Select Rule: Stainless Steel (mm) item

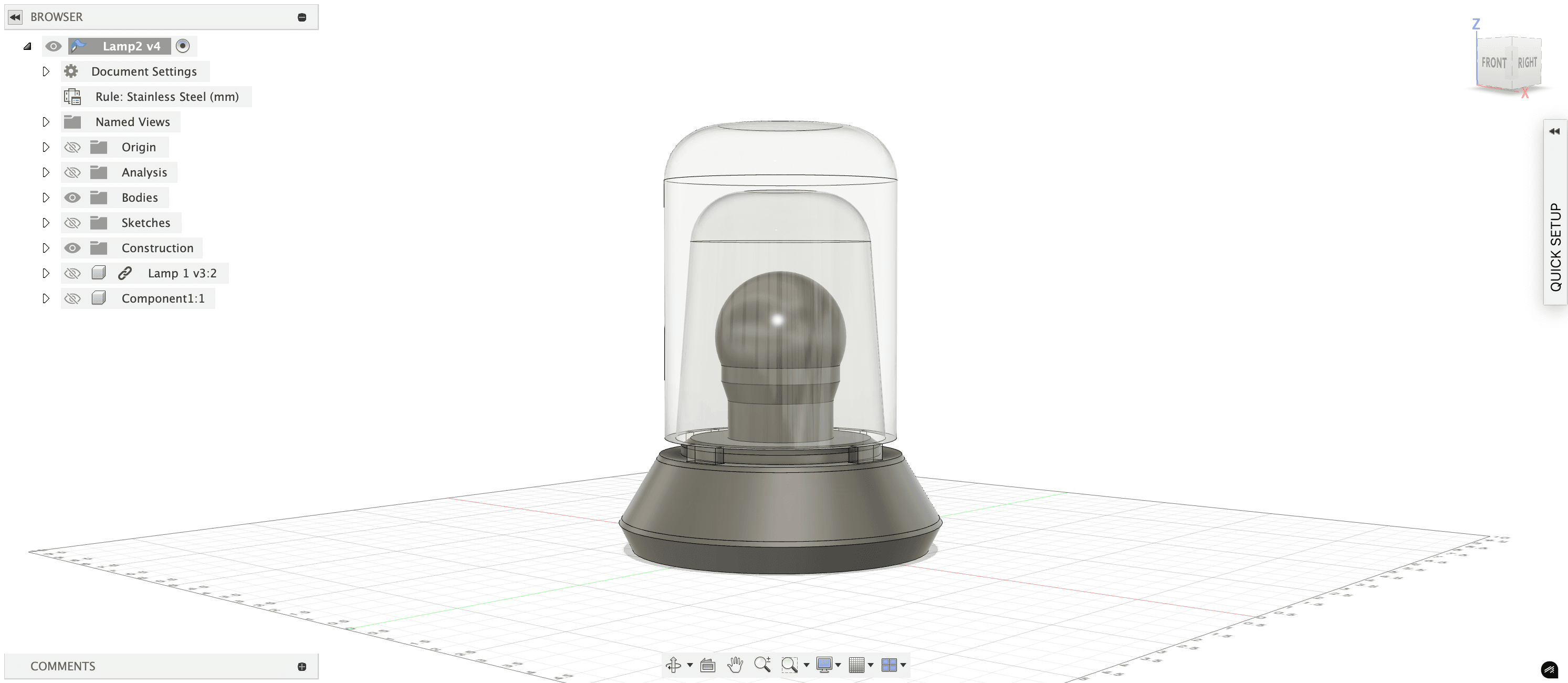click(167, 97)
